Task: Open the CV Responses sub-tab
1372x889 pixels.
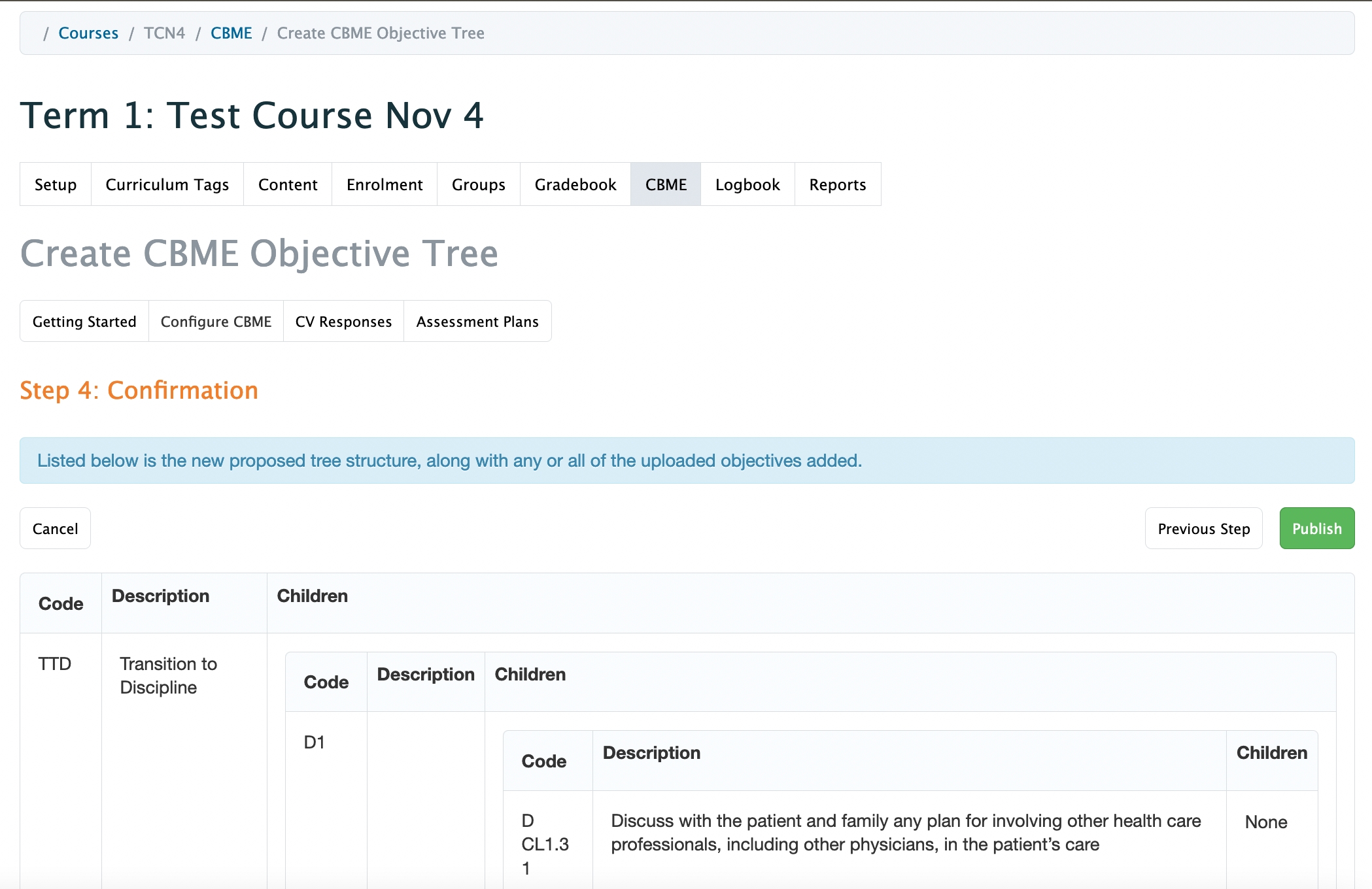Action: [343, 322]
